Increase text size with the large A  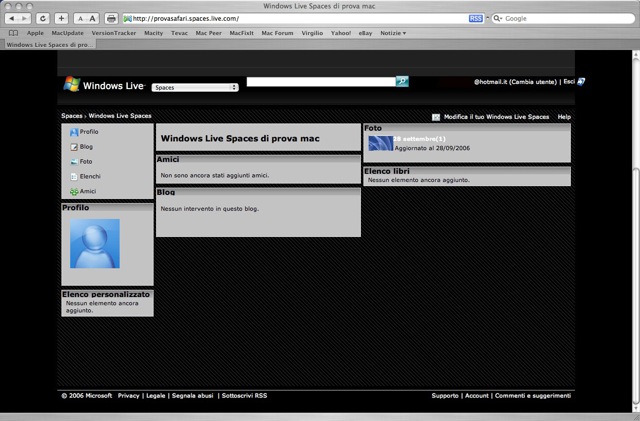pyautogui.click(x=93, y=18)
